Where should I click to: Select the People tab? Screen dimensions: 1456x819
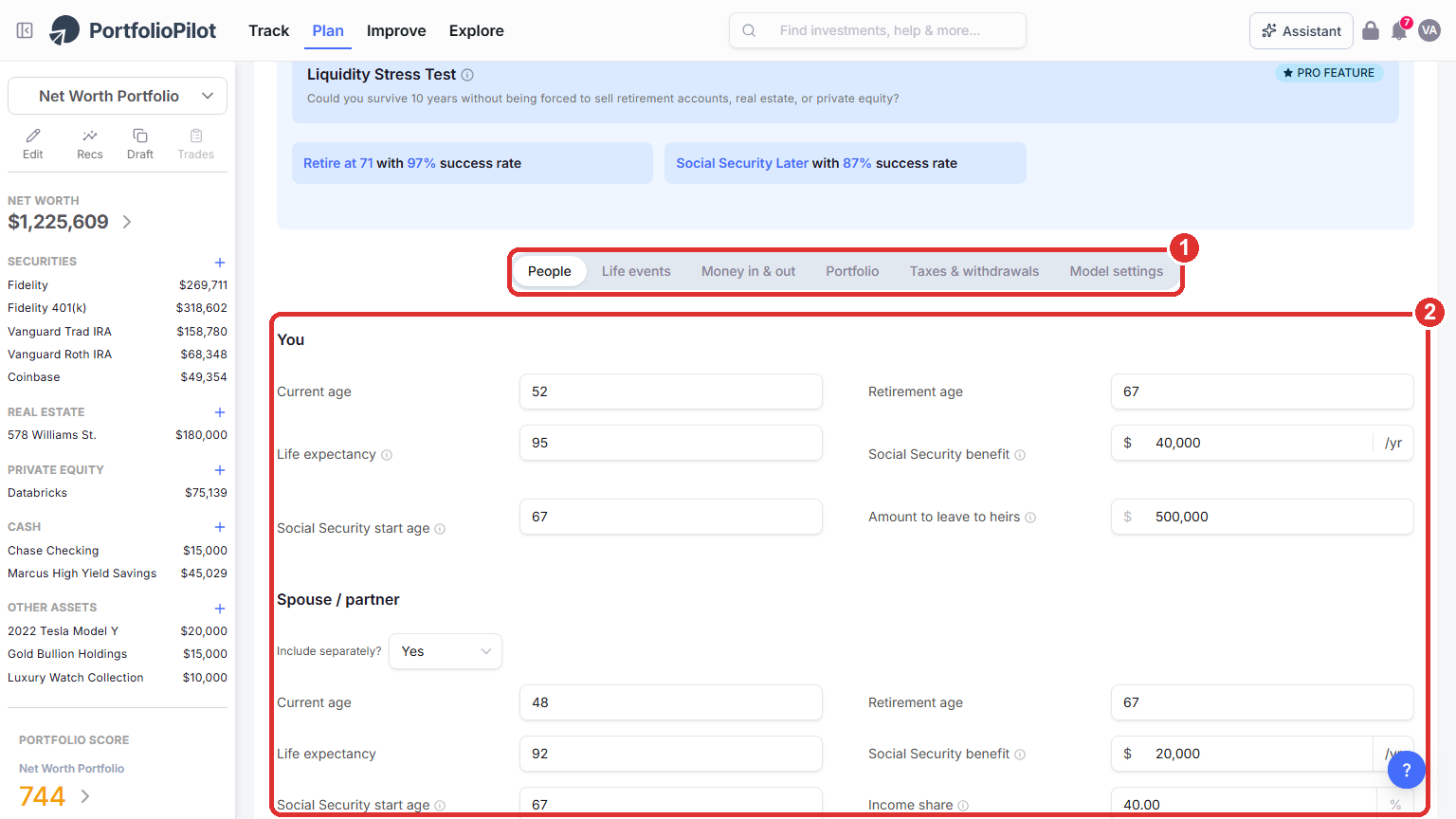pyautogui.click(x=550, y=271)
